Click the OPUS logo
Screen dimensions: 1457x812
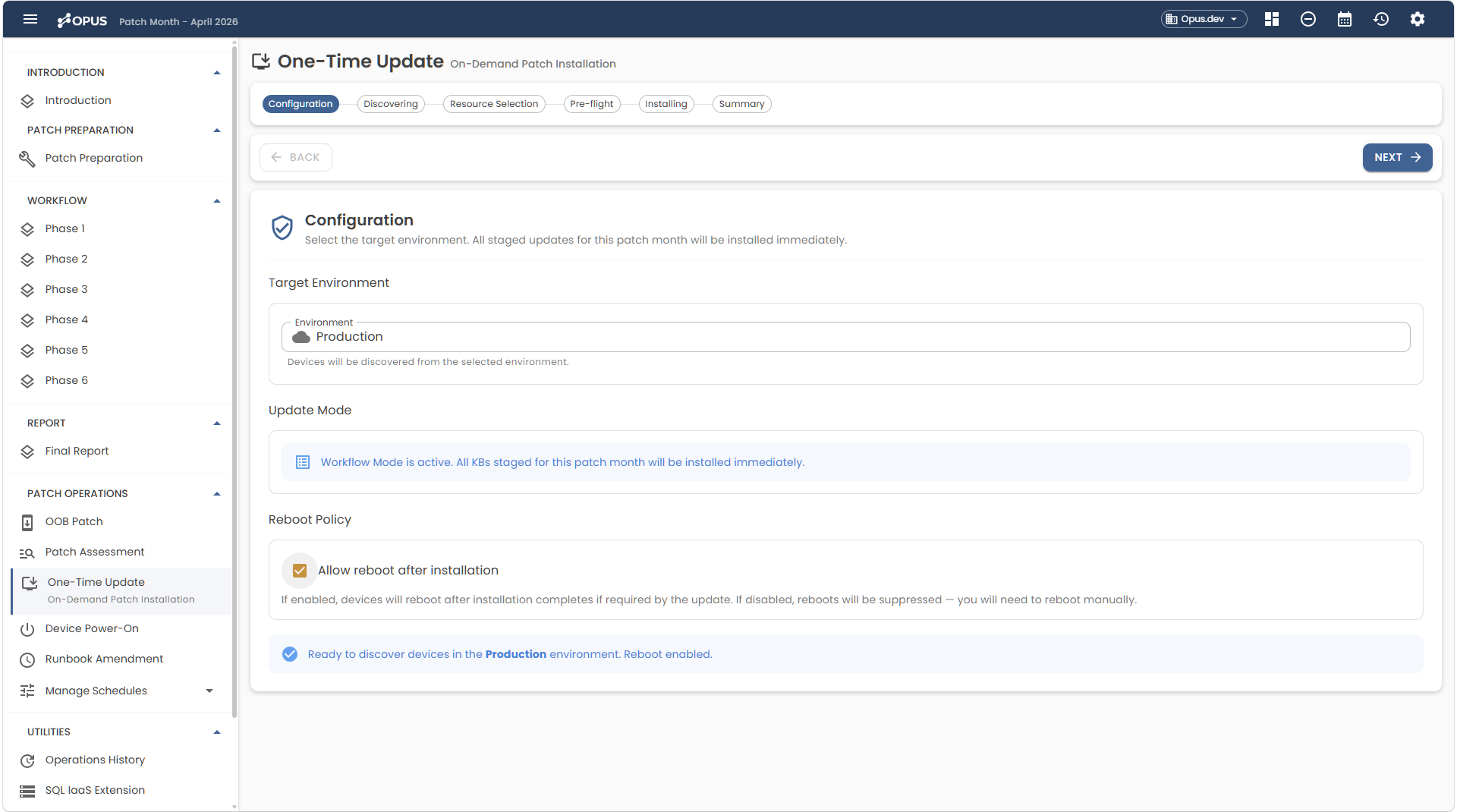pos(83,20)
